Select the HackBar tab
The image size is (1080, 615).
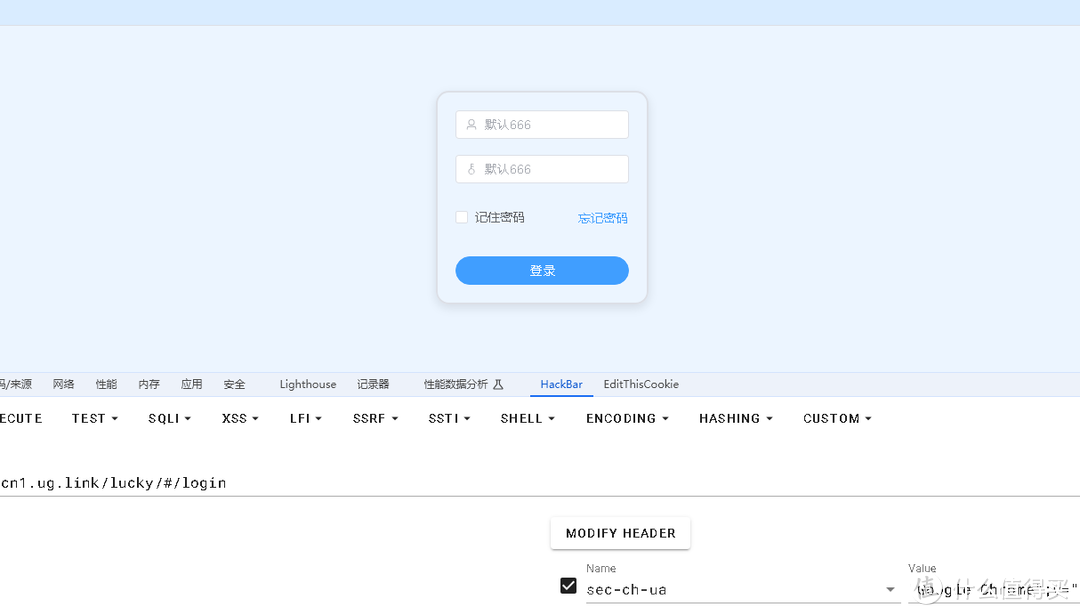[x=561, y=384]
